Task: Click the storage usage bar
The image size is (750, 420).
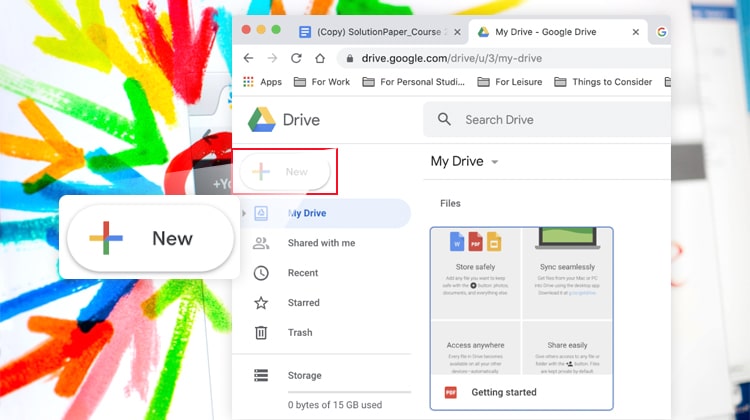Action: click(x=349, y=392)
